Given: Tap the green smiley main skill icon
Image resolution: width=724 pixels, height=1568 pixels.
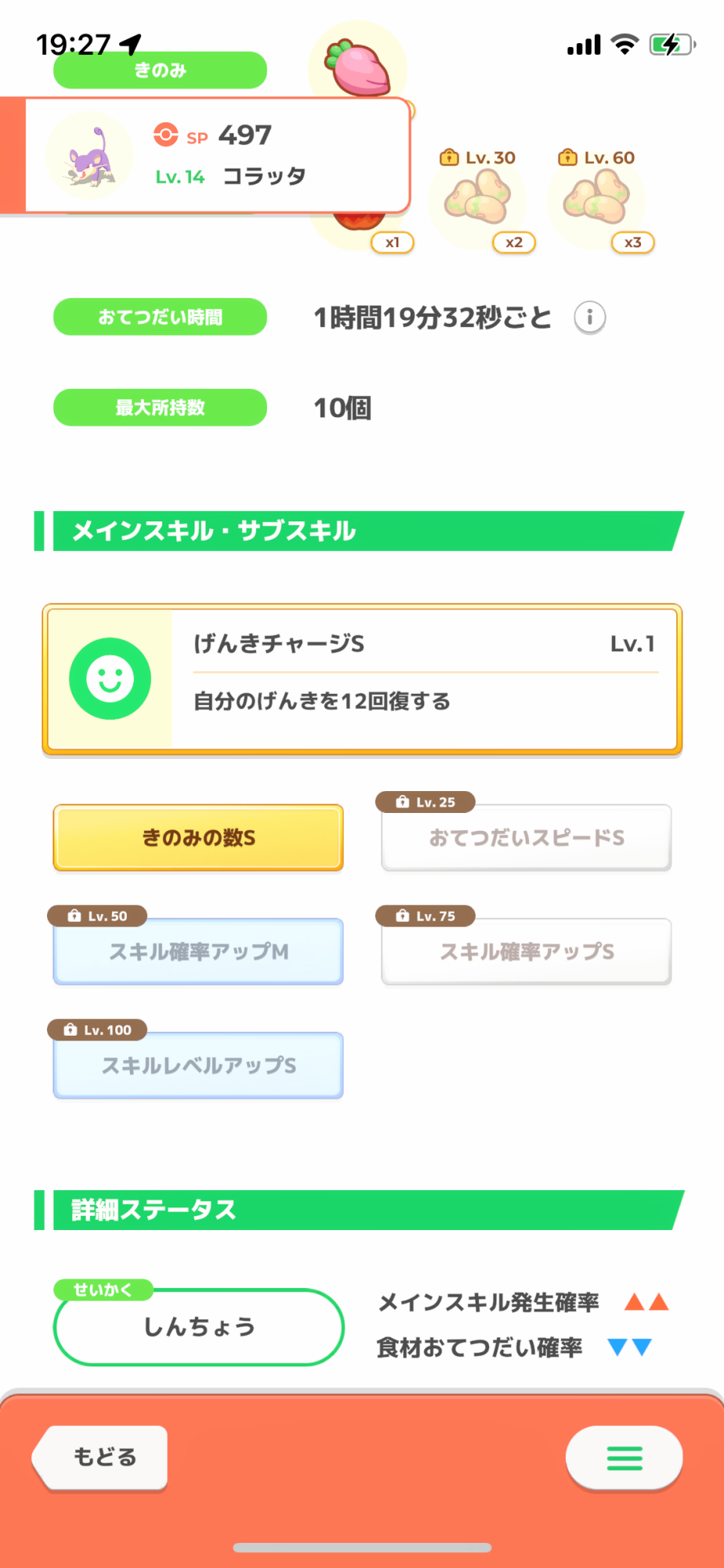Looking at the screenshot, I should pos(110,678).
